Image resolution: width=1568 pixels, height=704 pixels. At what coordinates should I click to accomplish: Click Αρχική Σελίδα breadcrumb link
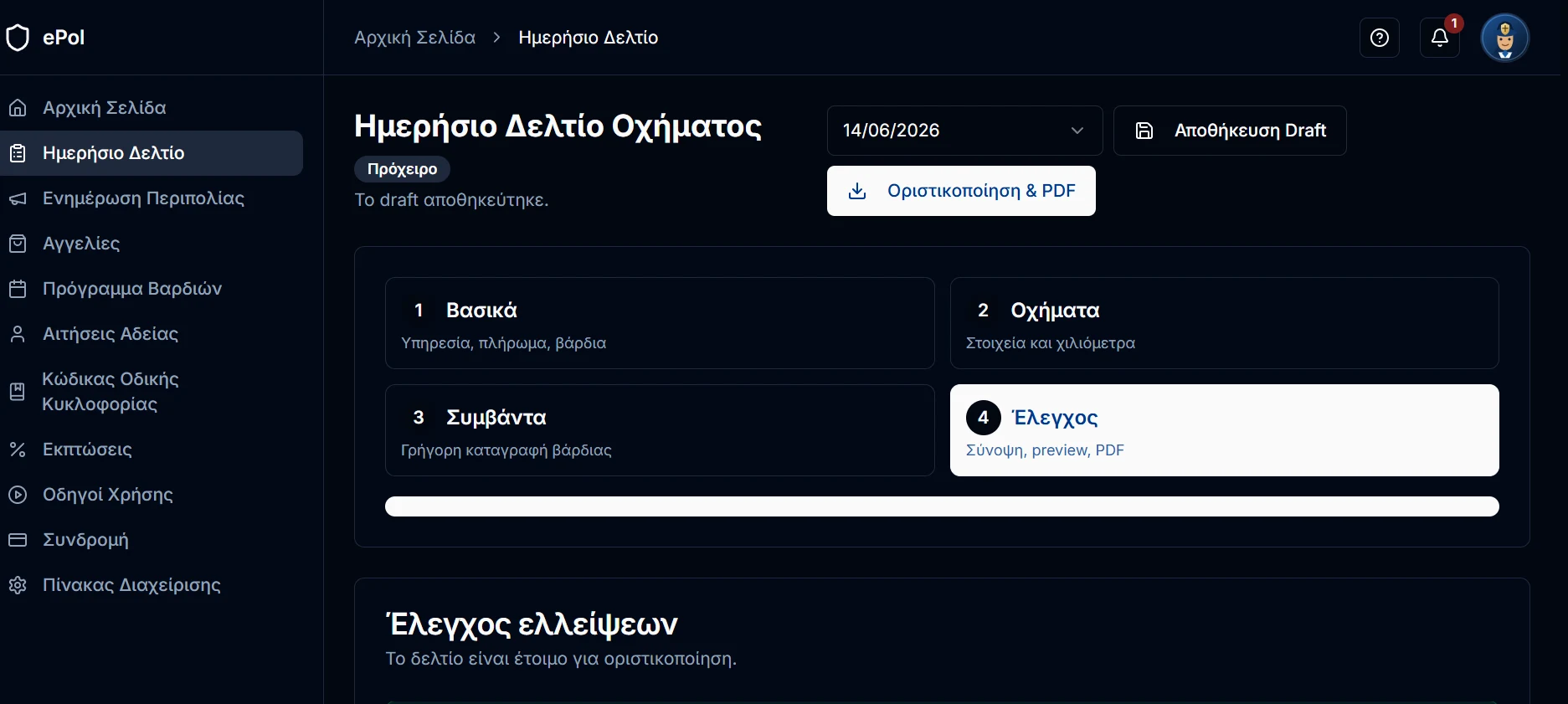414,38
